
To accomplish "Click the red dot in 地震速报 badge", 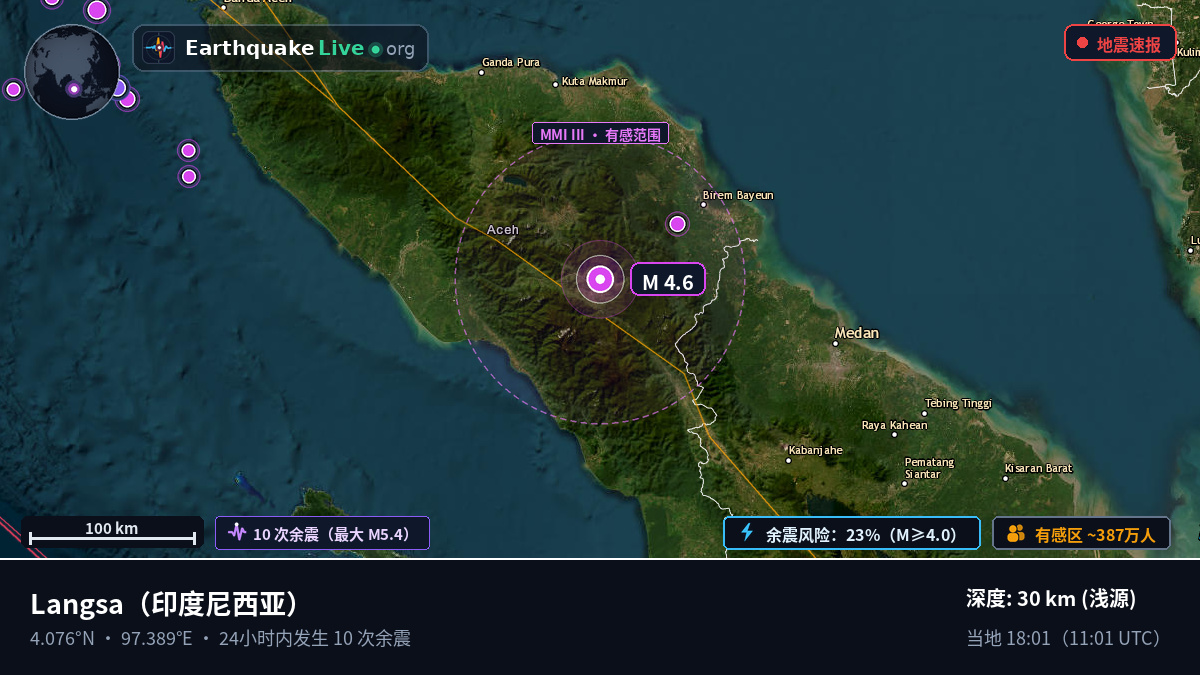I will (1082, 43).
